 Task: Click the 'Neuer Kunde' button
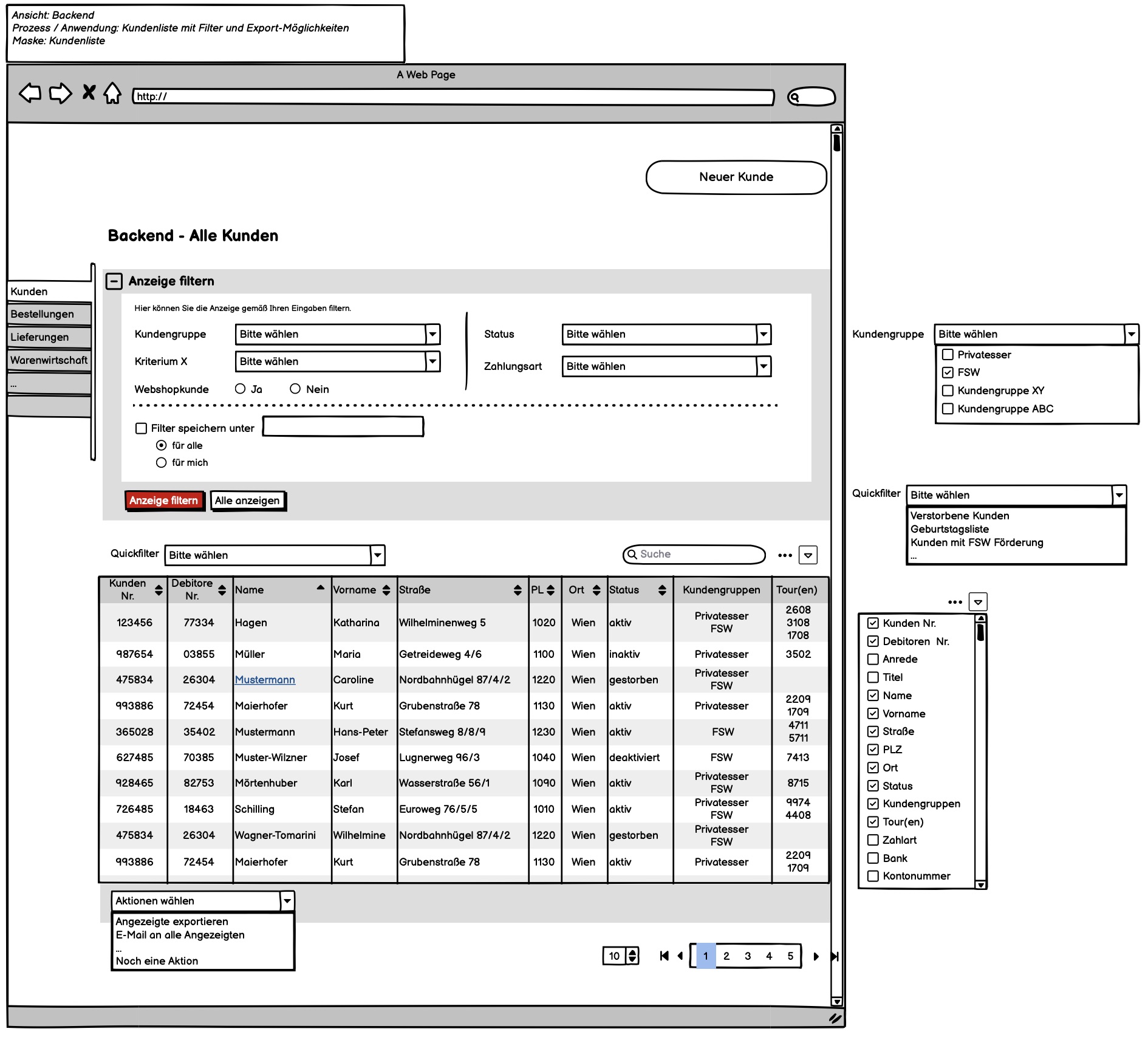(736, 177)
